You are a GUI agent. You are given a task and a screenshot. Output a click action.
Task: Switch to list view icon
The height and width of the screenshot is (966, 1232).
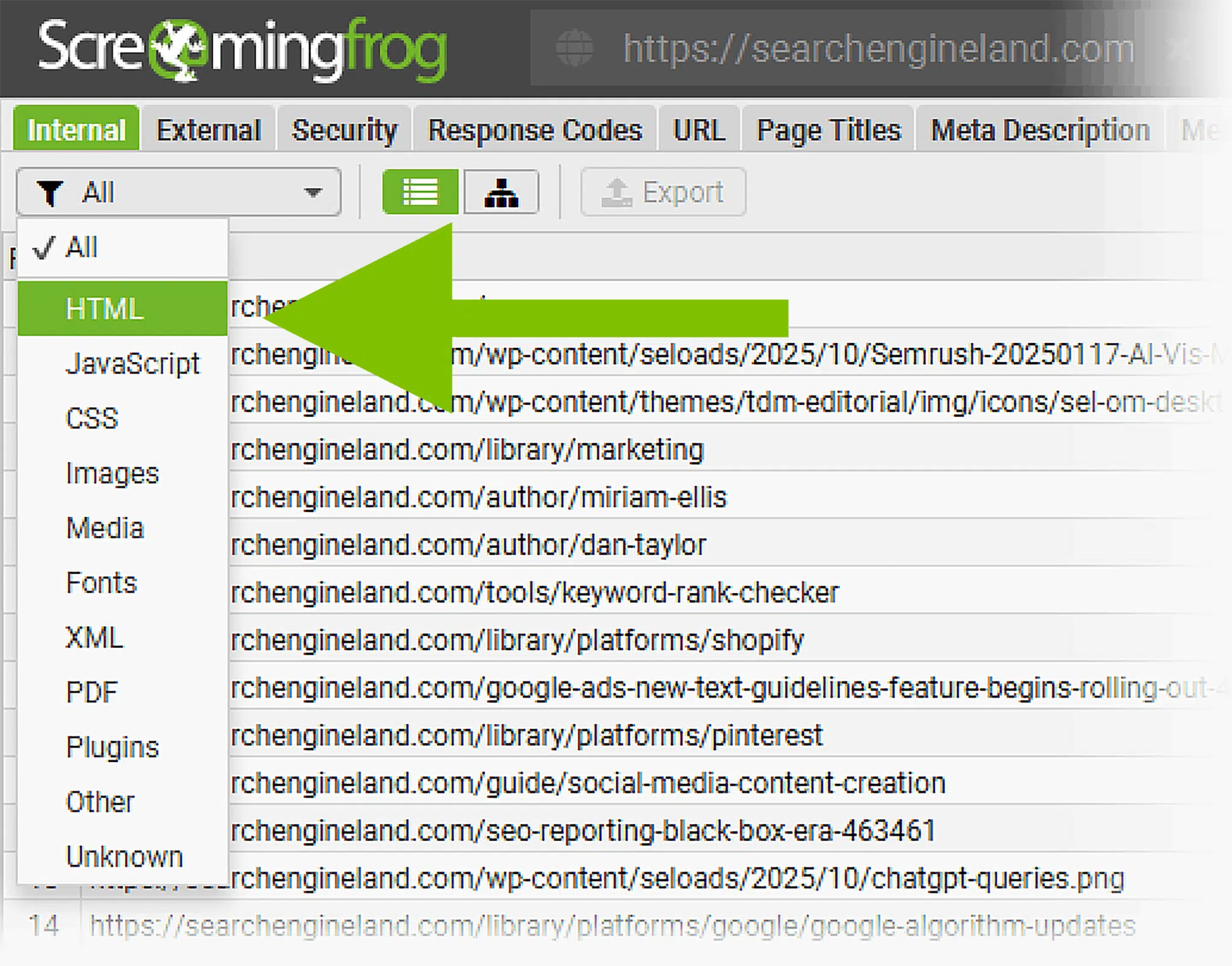click(420, 192)
